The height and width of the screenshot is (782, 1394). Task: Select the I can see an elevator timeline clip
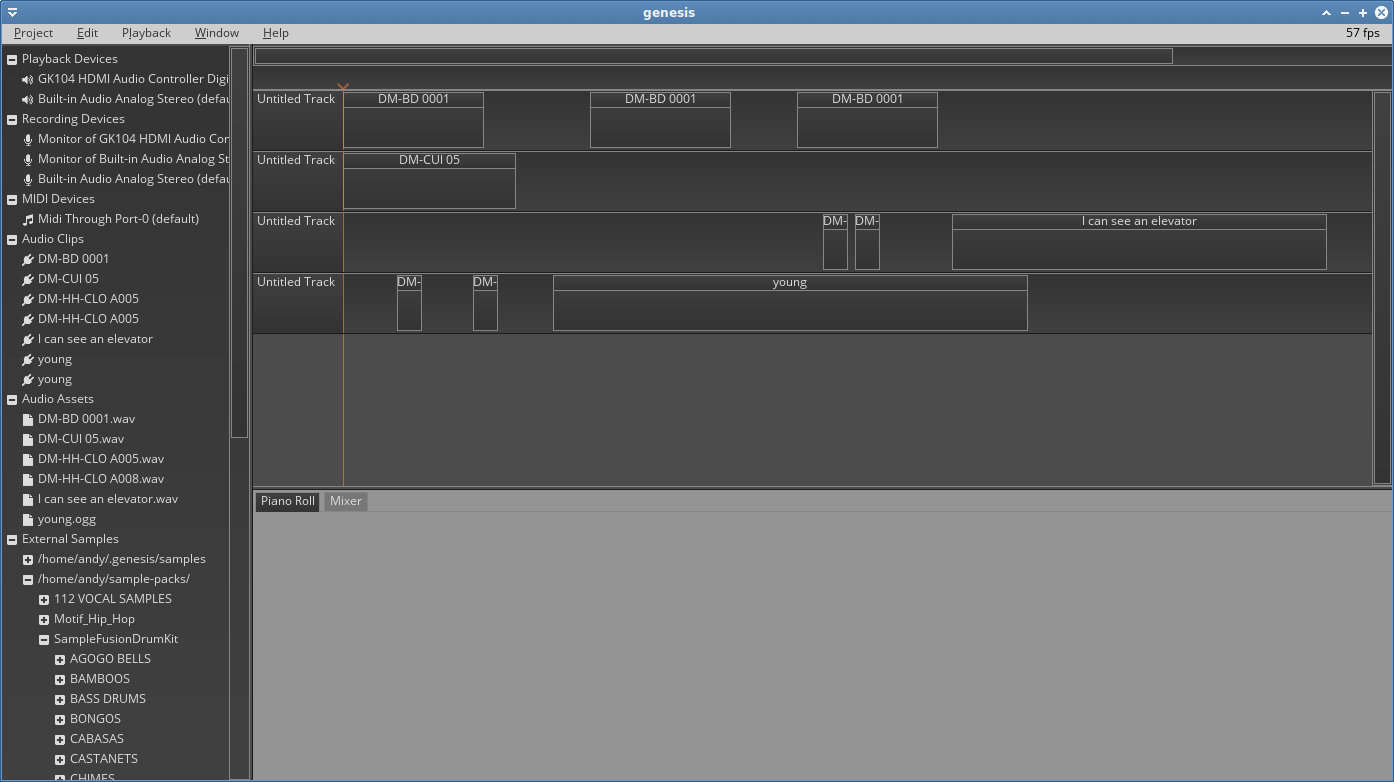pos(1139,241)
